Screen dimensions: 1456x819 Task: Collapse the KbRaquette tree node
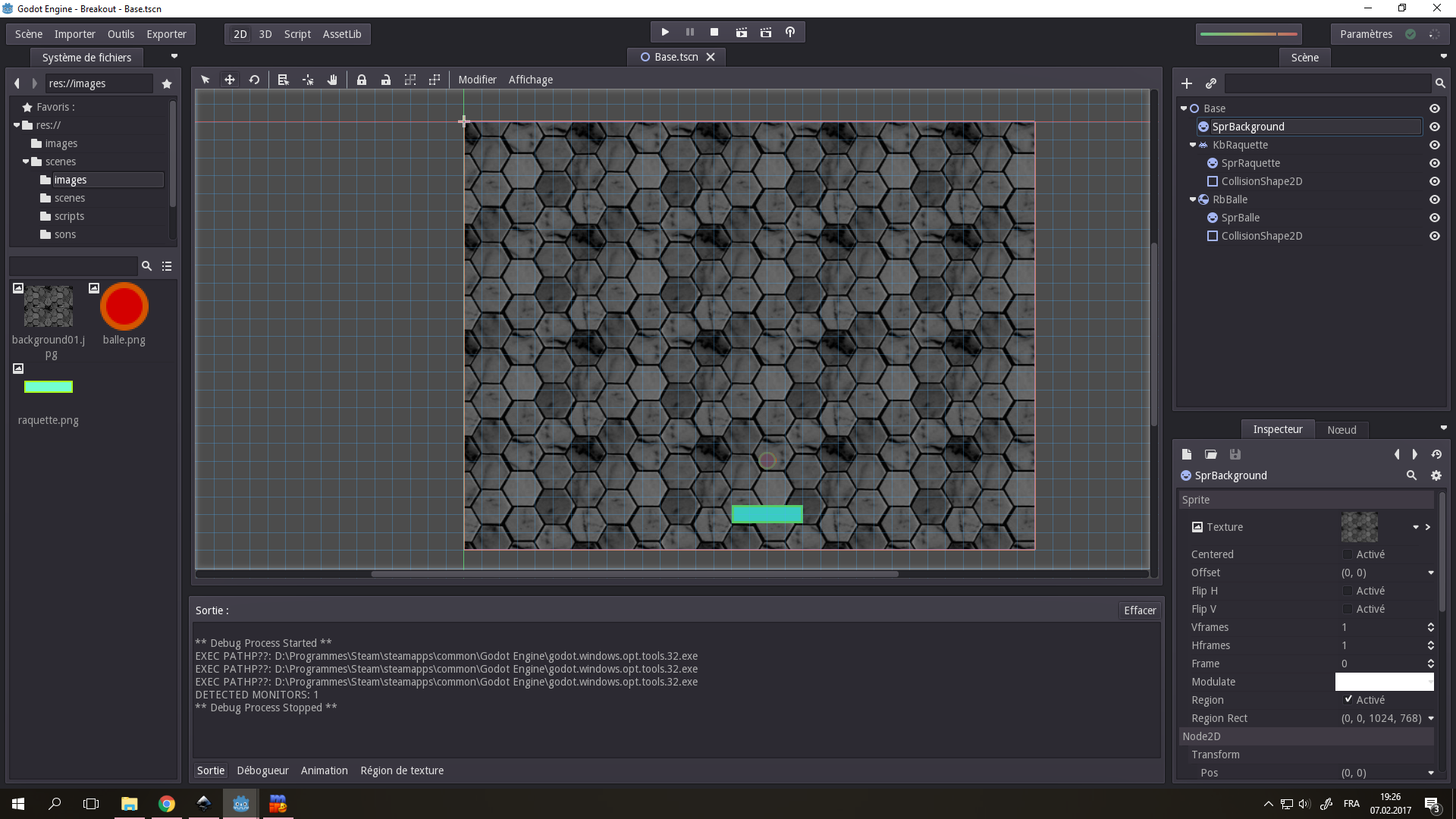[1193, 145]
